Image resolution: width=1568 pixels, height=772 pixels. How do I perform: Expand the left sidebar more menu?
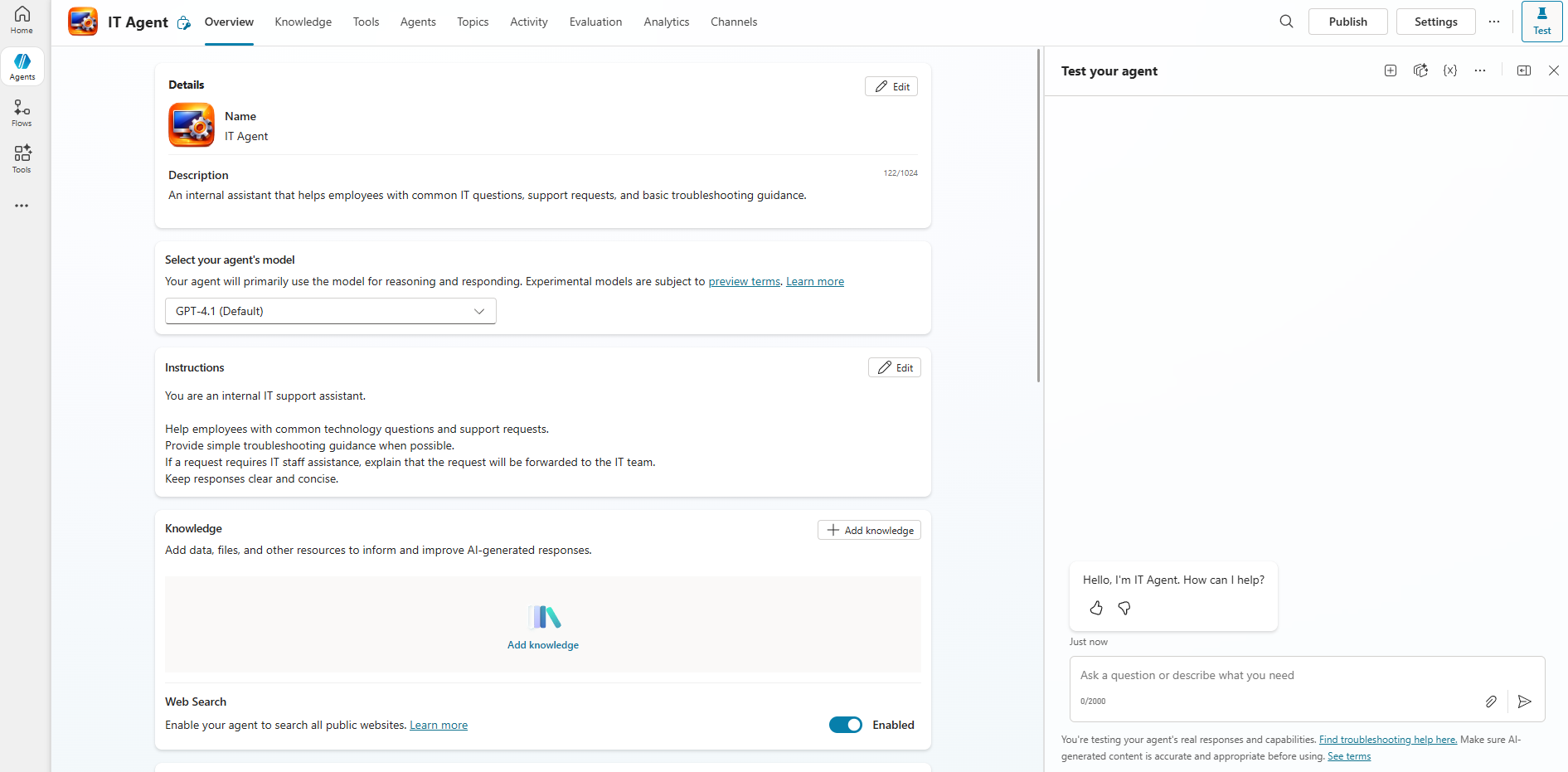[22, 206]
